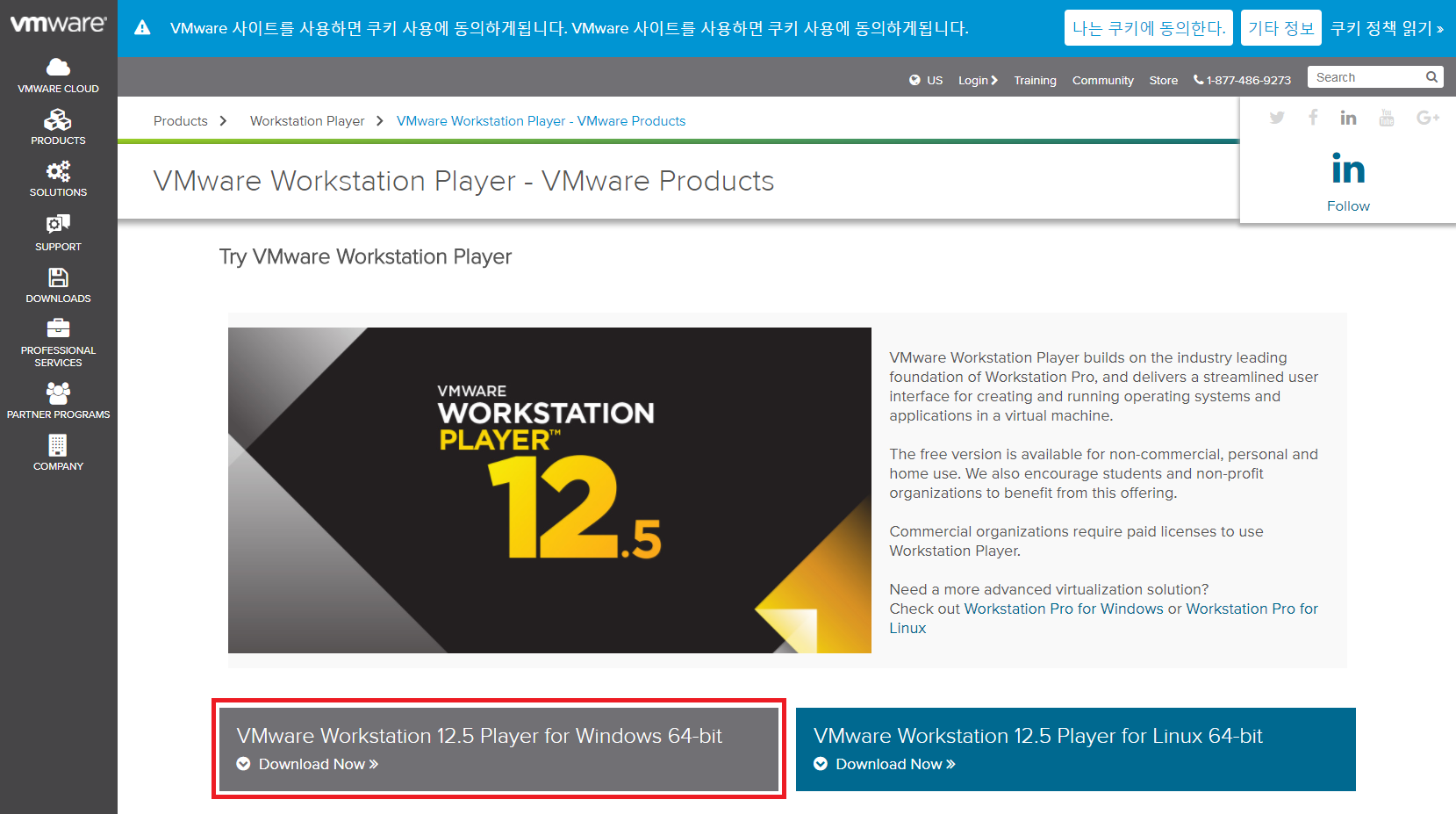The width and height of the screenshot is (1456, 814).
Task: Open Support sidebar menu
Action: click(x=58, y=233)
